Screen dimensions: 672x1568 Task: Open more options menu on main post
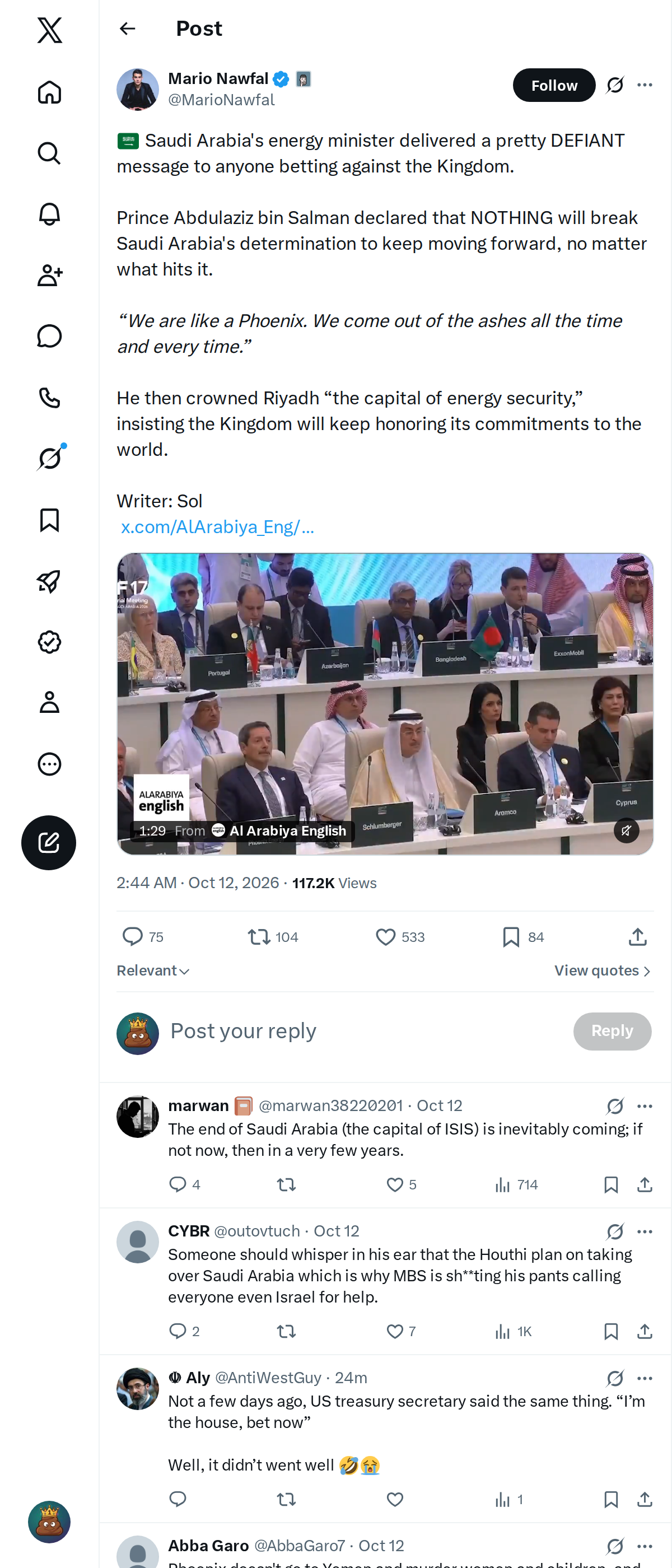tap(645, 85)
